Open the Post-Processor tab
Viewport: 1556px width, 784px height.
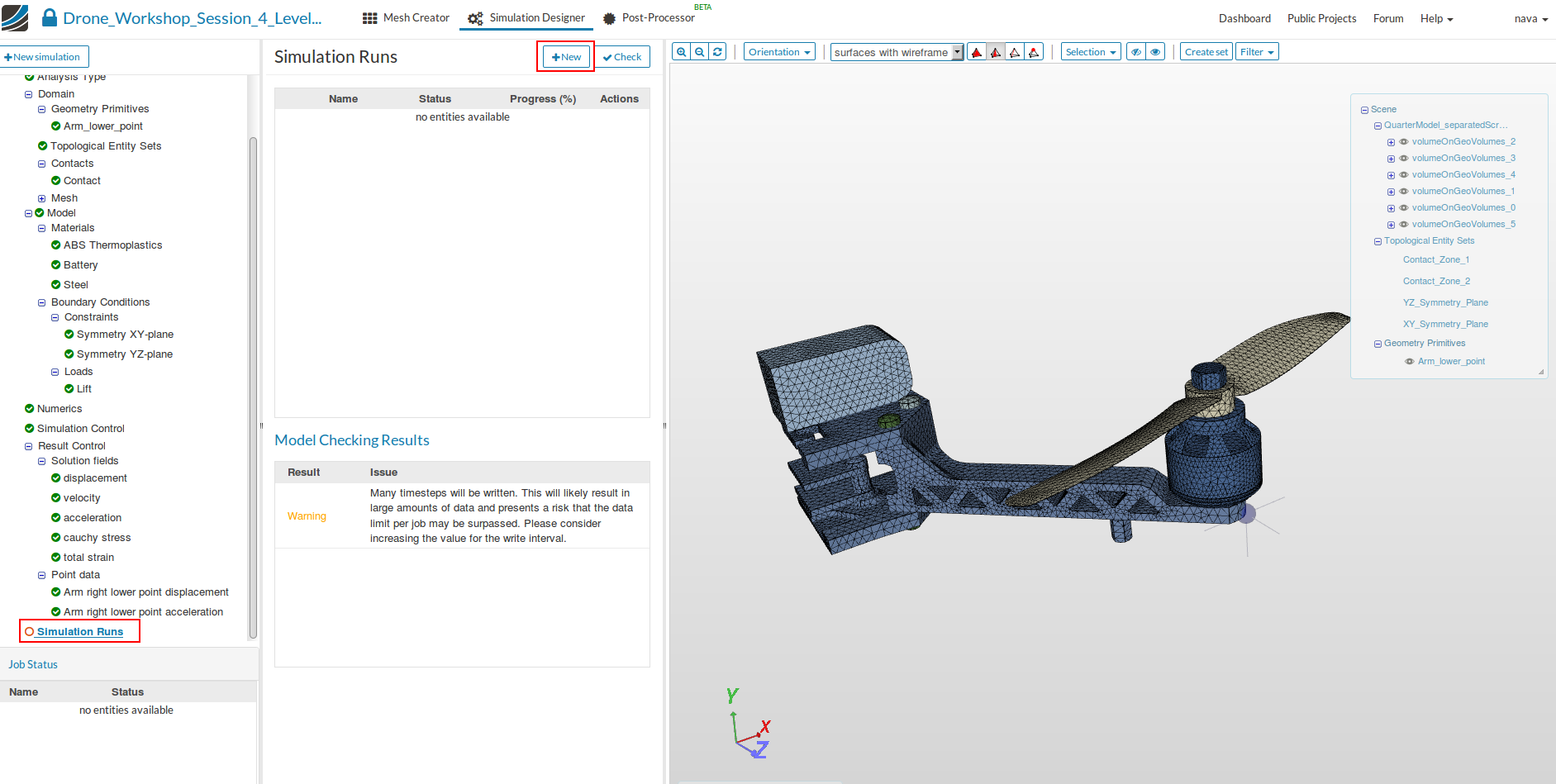tap(650, 18)
